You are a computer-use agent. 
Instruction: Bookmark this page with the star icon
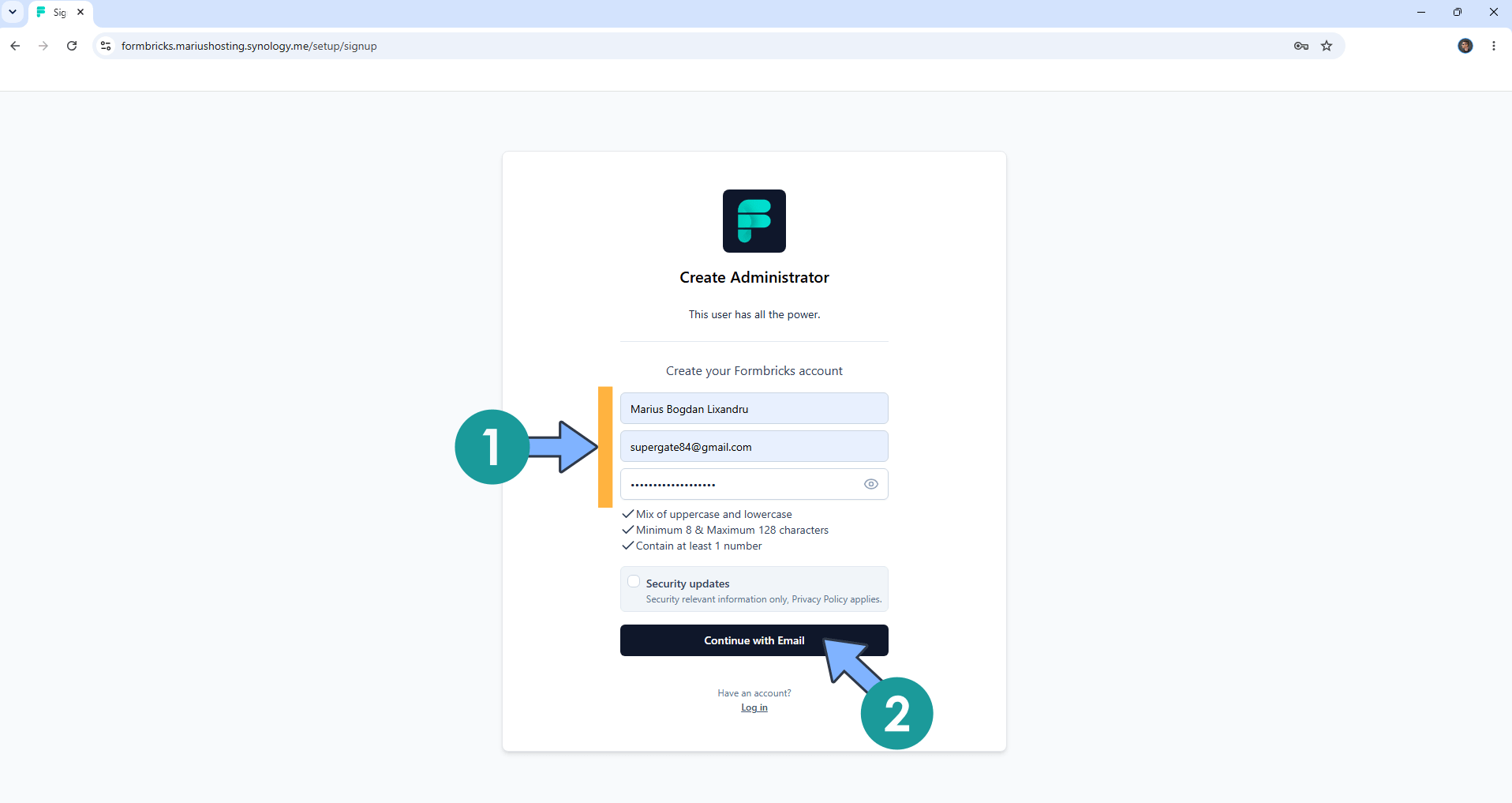(1327, 46)
